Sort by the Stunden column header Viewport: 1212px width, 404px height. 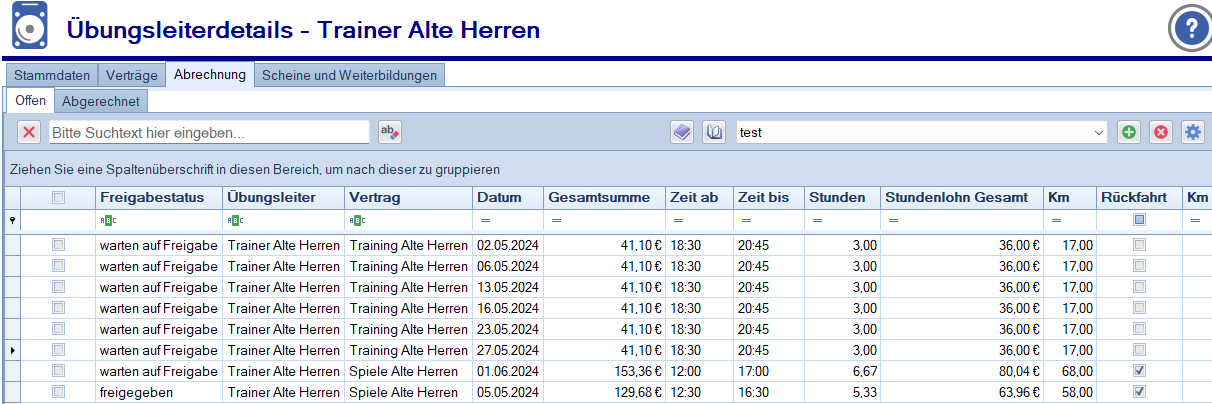click(x=842, y=198)
